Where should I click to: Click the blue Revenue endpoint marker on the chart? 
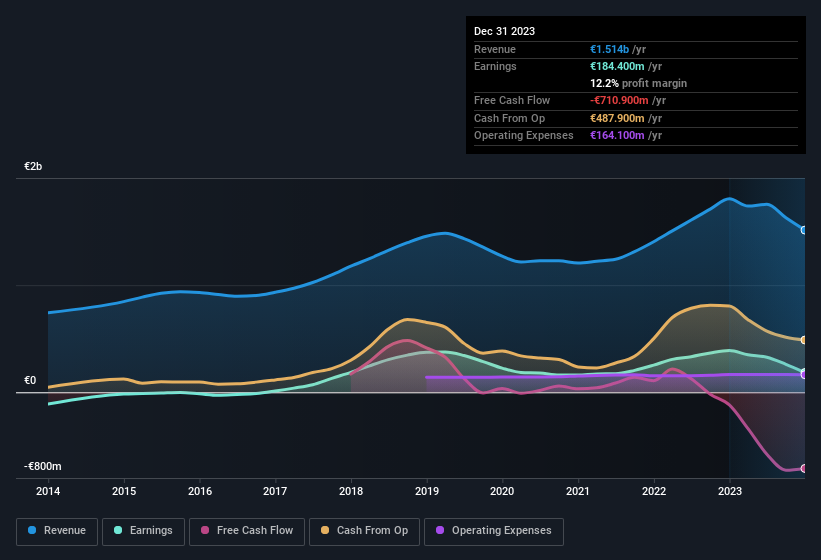pyautogui.click(x=804, y=230)
